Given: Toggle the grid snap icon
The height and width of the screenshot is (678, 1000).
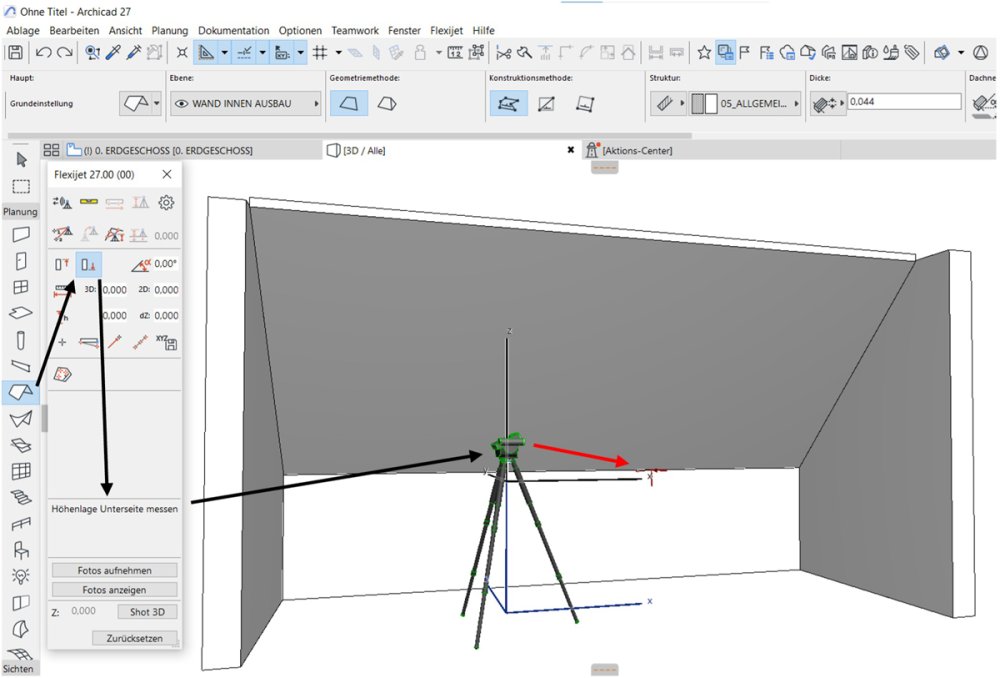Looking at the screenshot, I should point(320,52).
